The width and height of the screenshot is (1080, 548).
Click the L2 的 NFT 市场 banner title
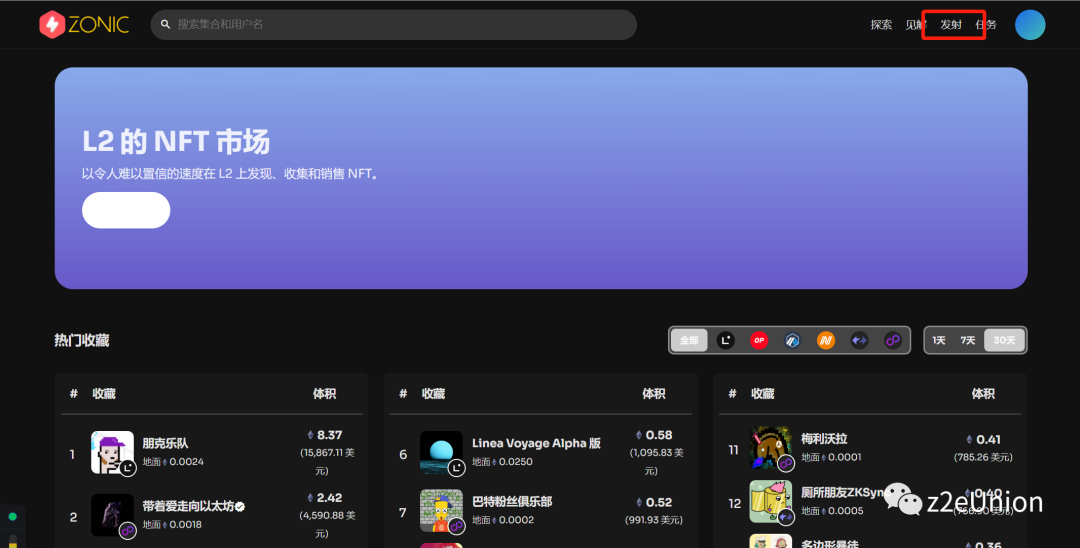[x=176, y=142]
